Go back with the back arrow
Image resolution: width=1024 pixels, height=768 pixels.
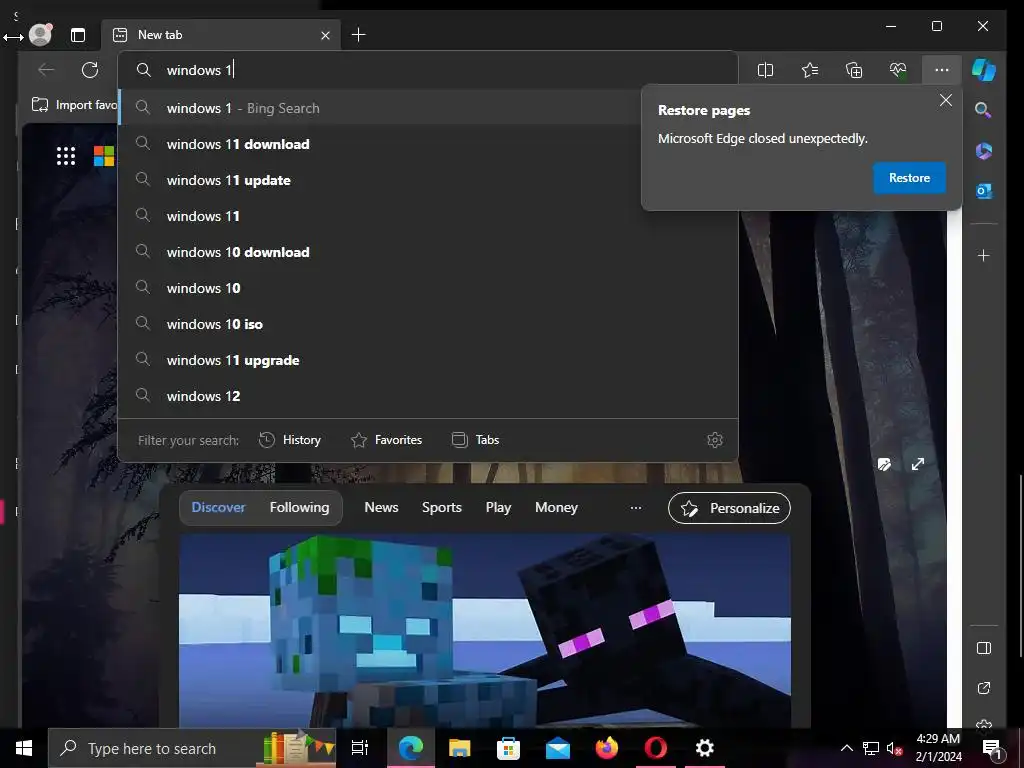pyautogui.click(x=46, y=70)
